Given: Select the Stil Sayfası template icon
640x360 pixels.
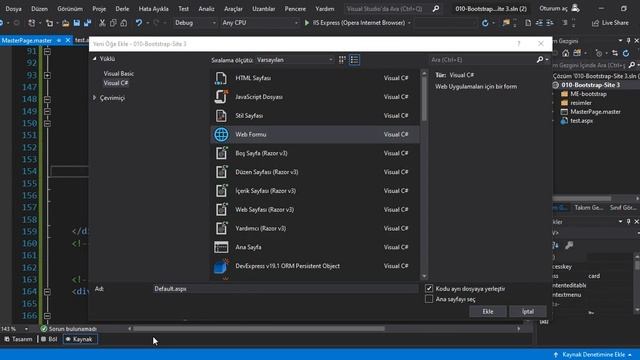Looking at the screenshot, I should point(221,116).
